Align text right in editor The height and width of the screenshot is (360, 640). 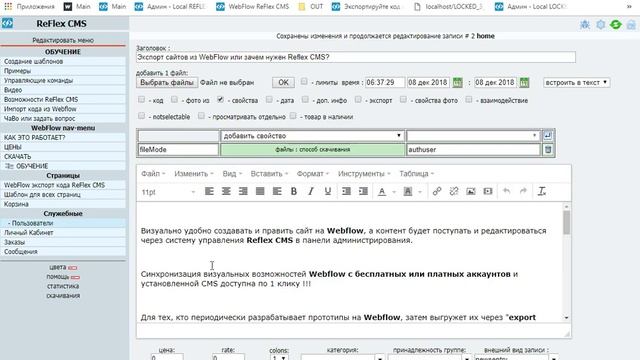243,191
